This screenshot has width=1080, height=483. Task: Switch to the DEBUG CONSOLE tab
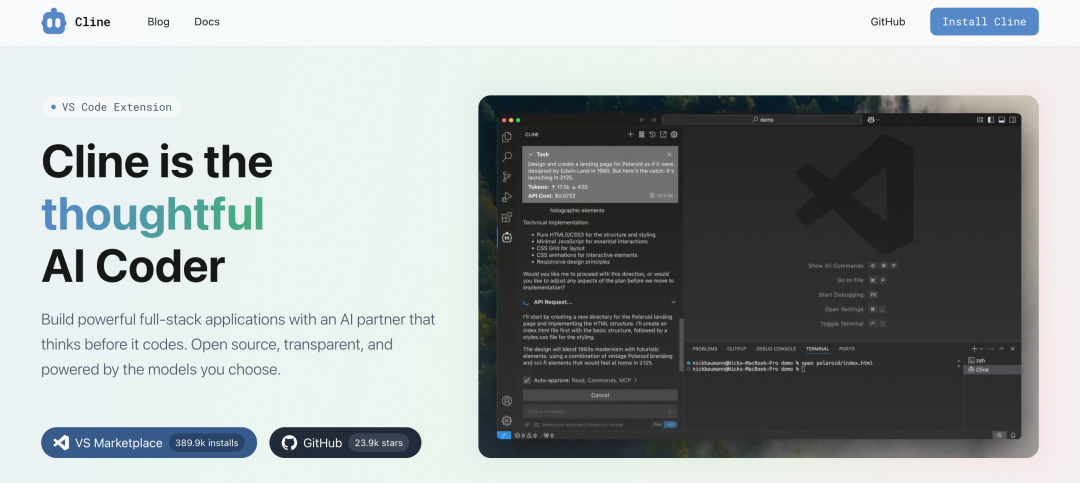pyautogui.click(x=776, y=349)
